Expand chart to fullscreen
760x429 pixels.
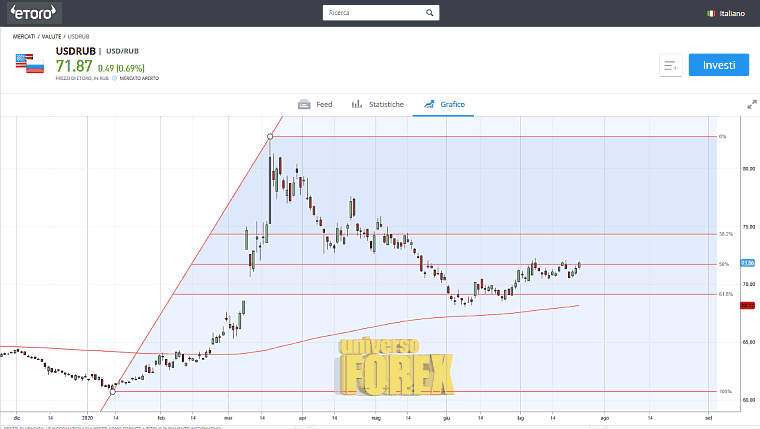(x=751, y=104)
